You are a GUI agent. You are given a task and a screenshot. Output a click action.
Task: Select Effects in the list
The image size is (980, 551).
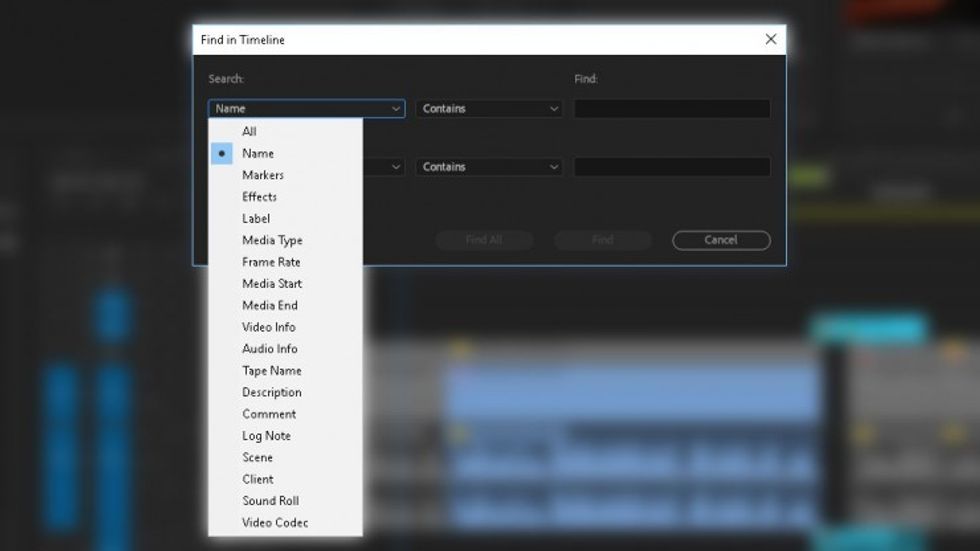point(285,197)
